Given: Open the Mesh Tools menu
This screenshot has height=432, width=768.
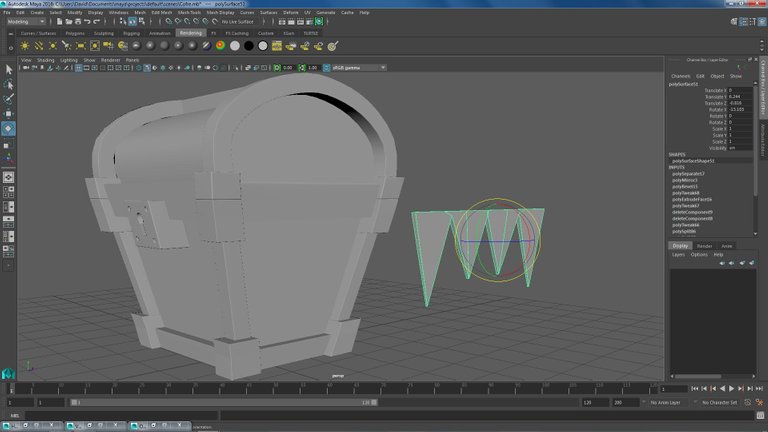Looking at the screenshot, I should pyautogui.click(x=189, y=12).
